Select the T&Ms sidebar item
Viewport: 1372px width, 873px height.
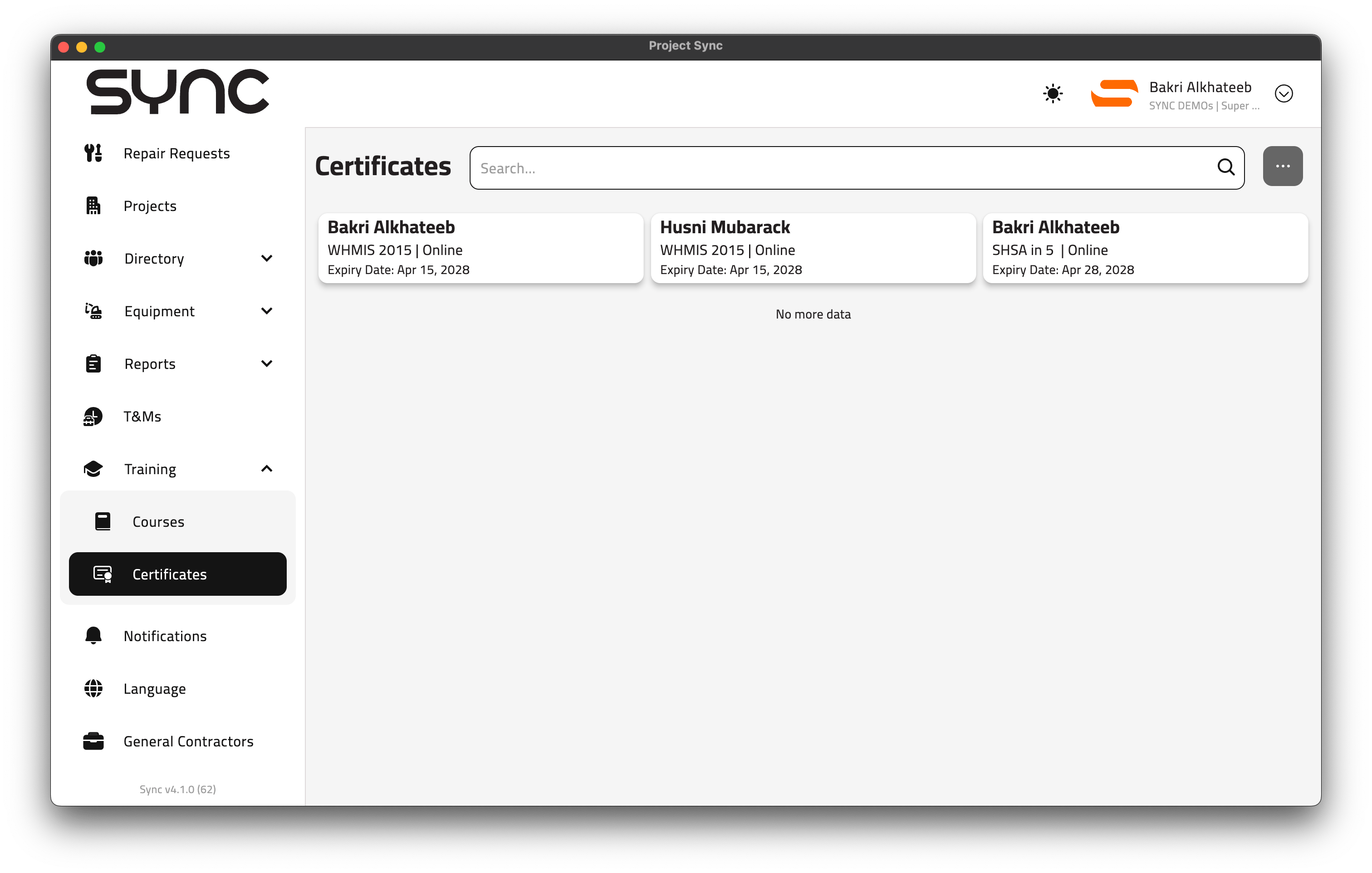177,416
